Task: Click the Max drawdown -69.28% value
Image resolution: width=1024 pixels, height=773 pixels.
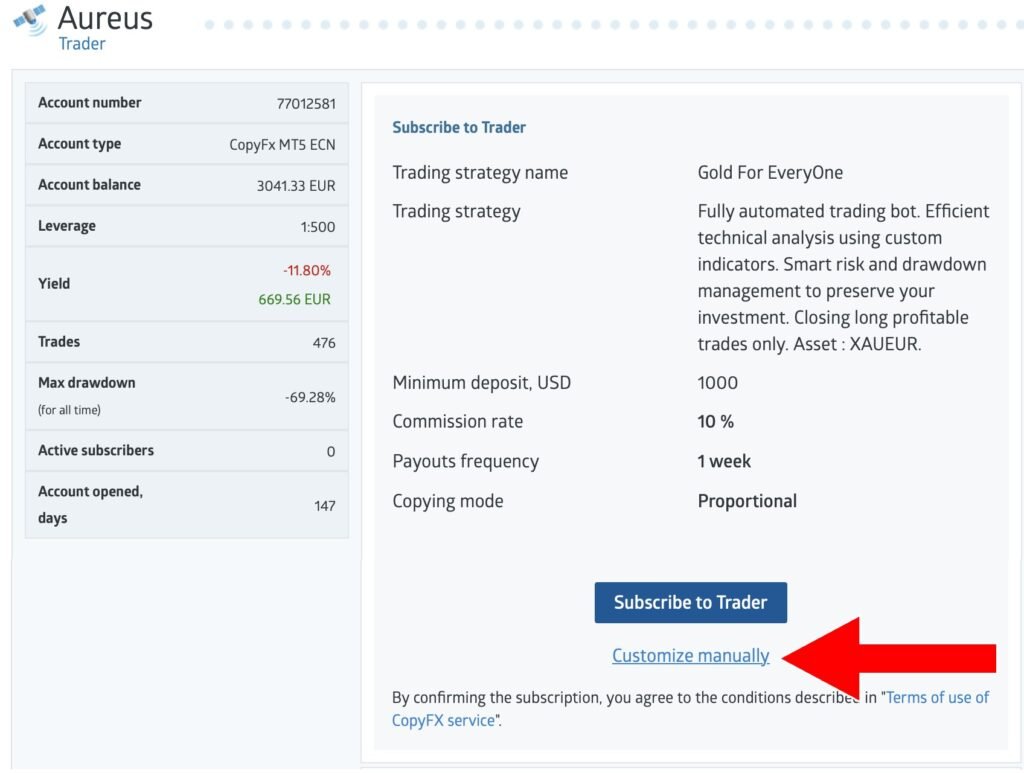Action: pos(309,397)
